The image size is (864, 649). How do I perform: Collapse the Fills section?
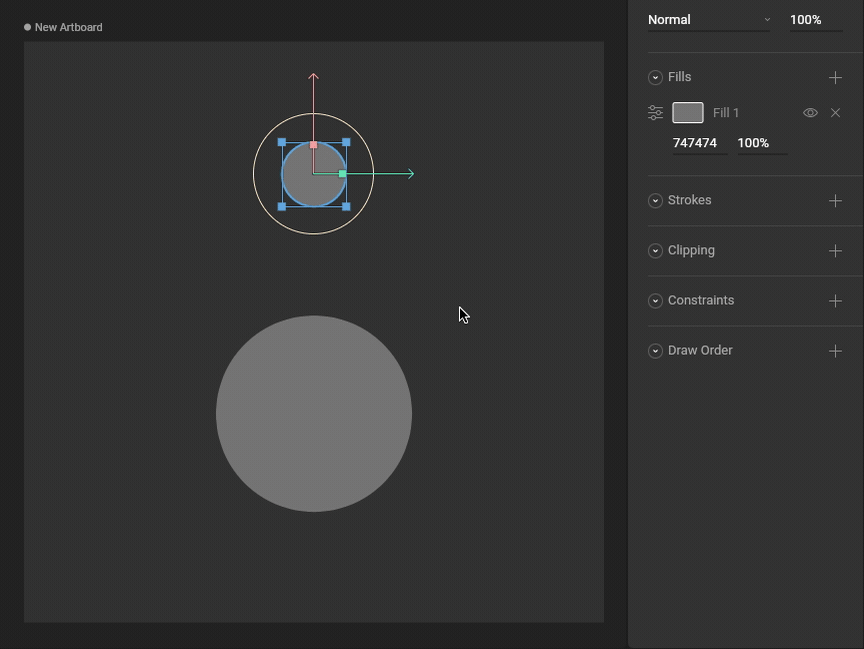click(655, 77)
